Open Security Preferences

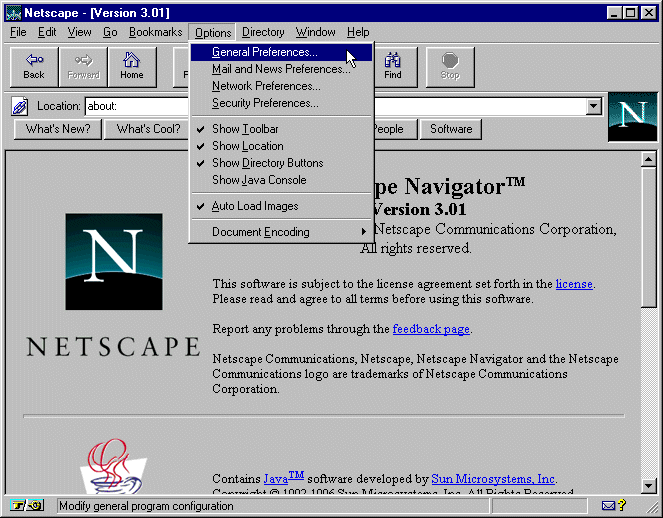pos(281,103)
